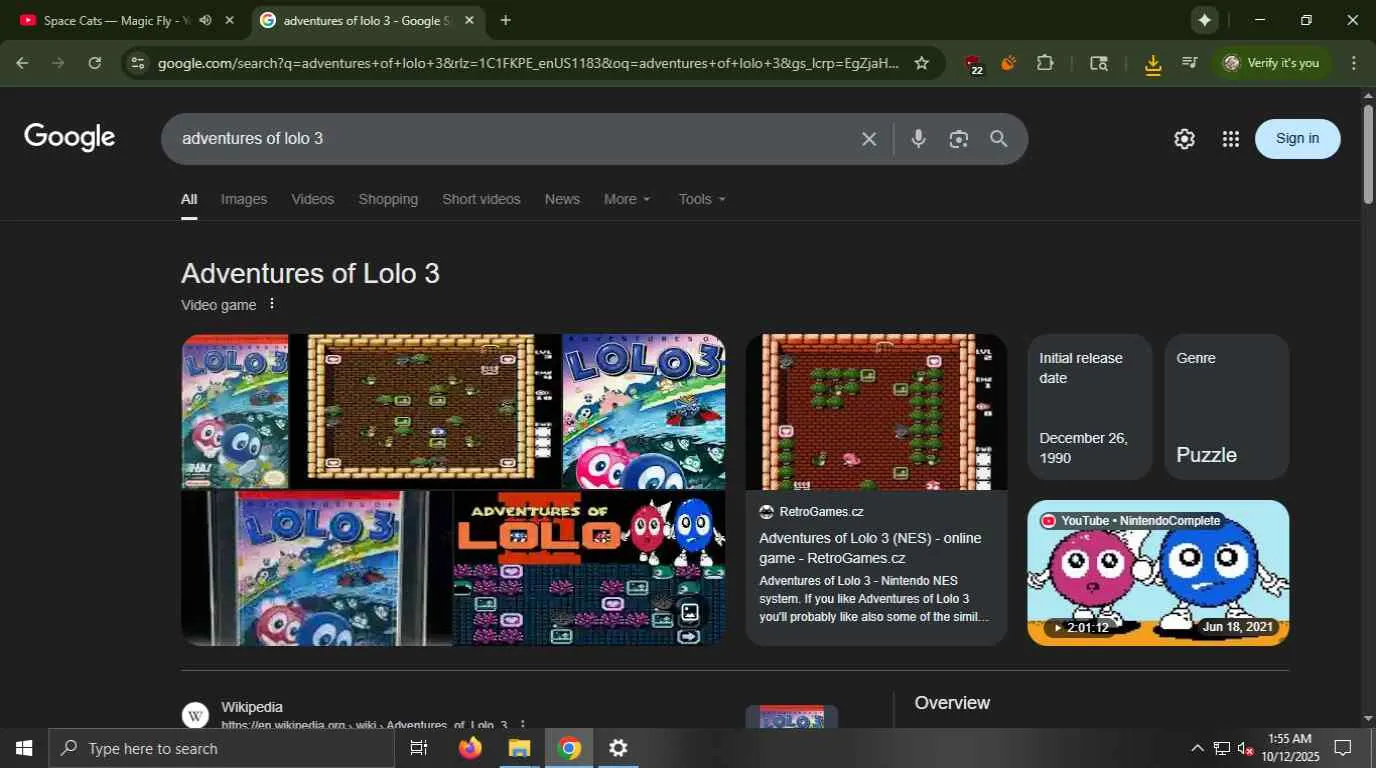Clear the search box text
1376x768 pixels.
869,139
